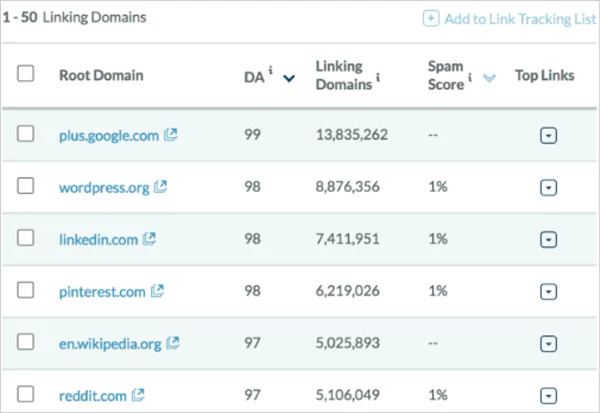Select the 5,025,893 linking domains value
Image resolution: width=600 pixels, height=413 pixels.
[347, 343]
